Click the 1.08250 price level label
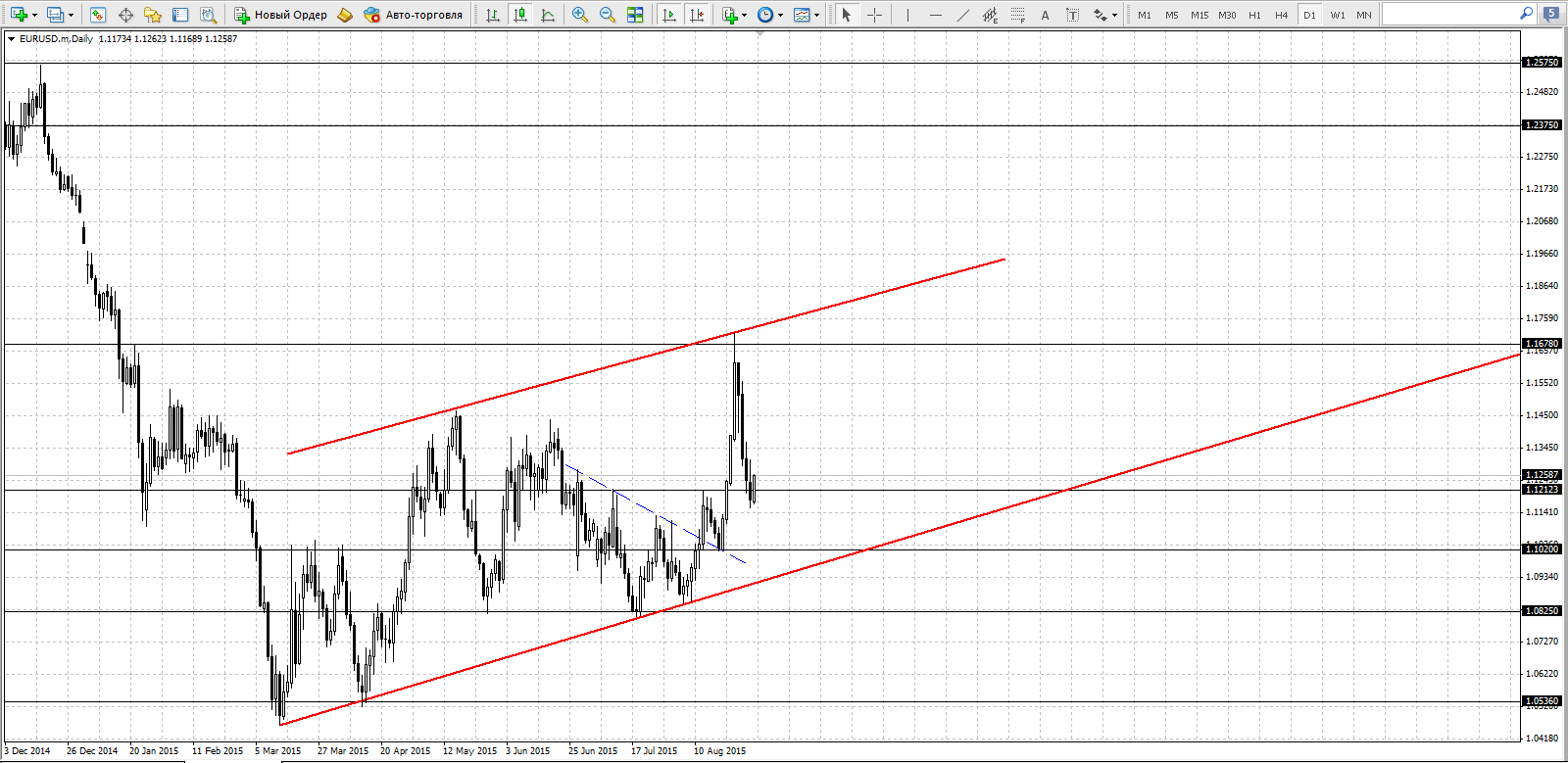 click(x=1542, y=611)
